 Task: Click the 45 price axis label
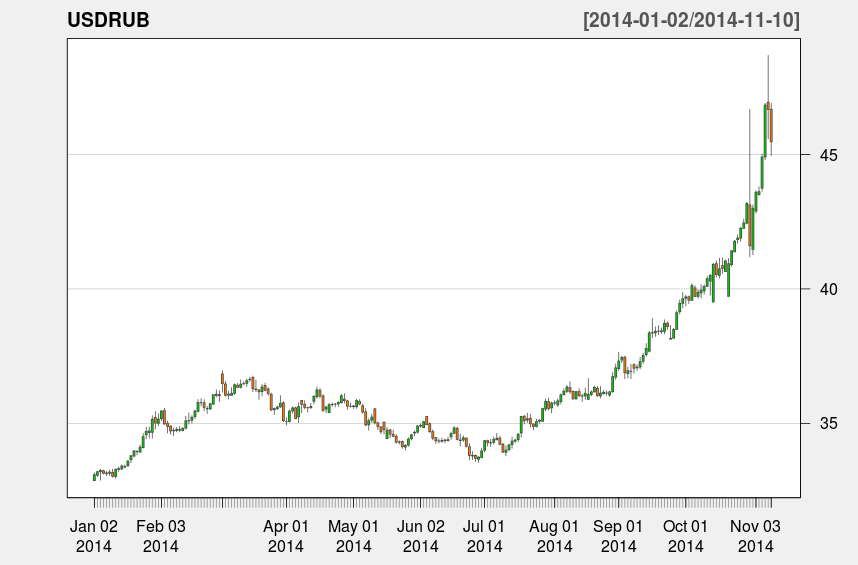pyautogui.click(x=828, y=155)
